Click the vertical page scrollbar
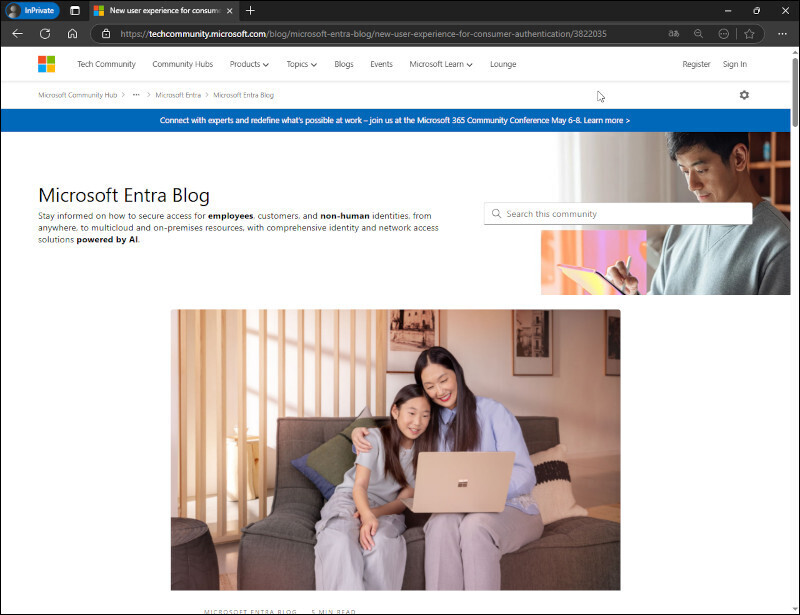 795,92
